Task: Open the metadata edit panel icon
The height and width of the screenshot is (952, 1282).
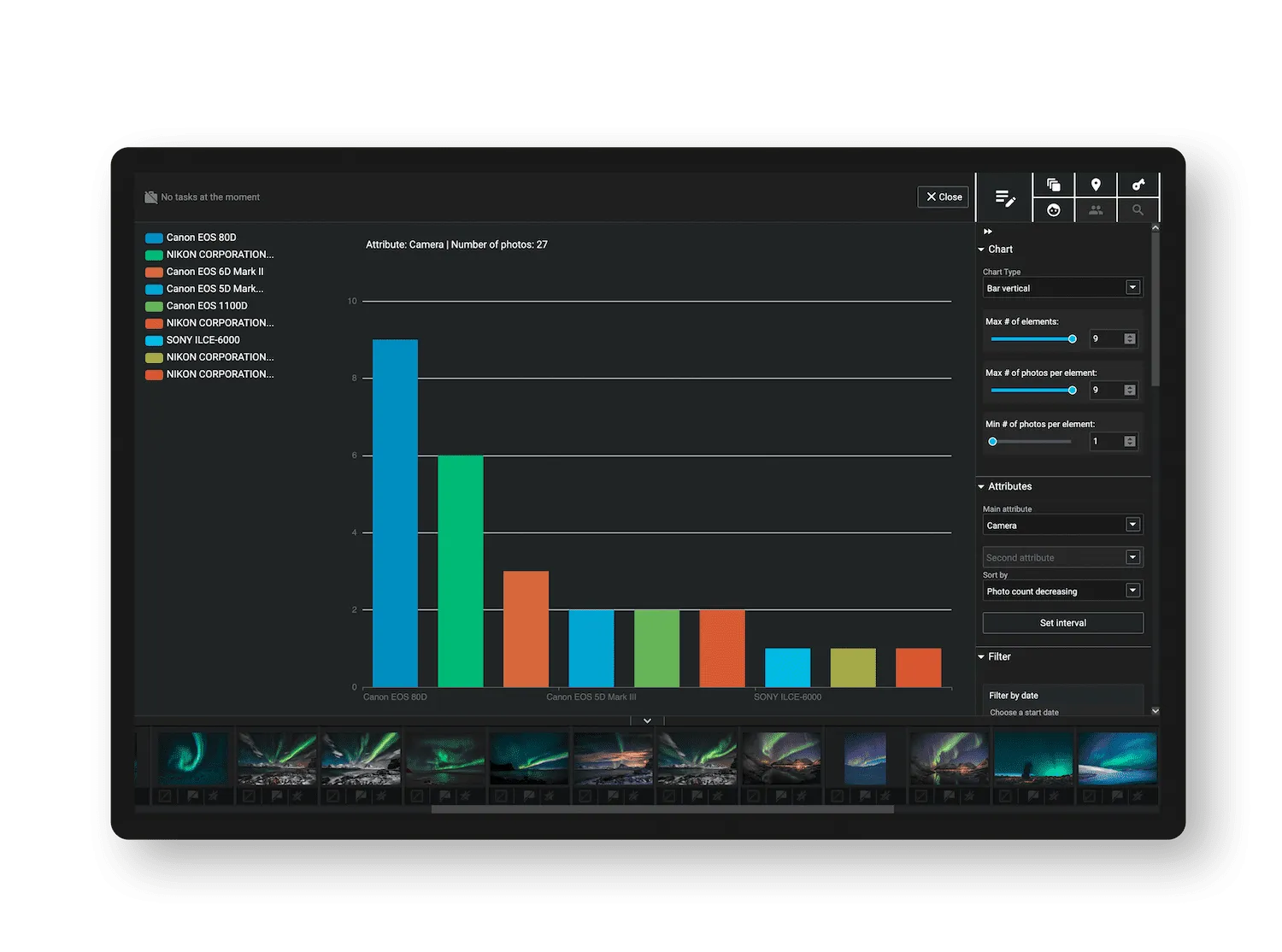Action: pyautogui.click(x=1005, y=197)
